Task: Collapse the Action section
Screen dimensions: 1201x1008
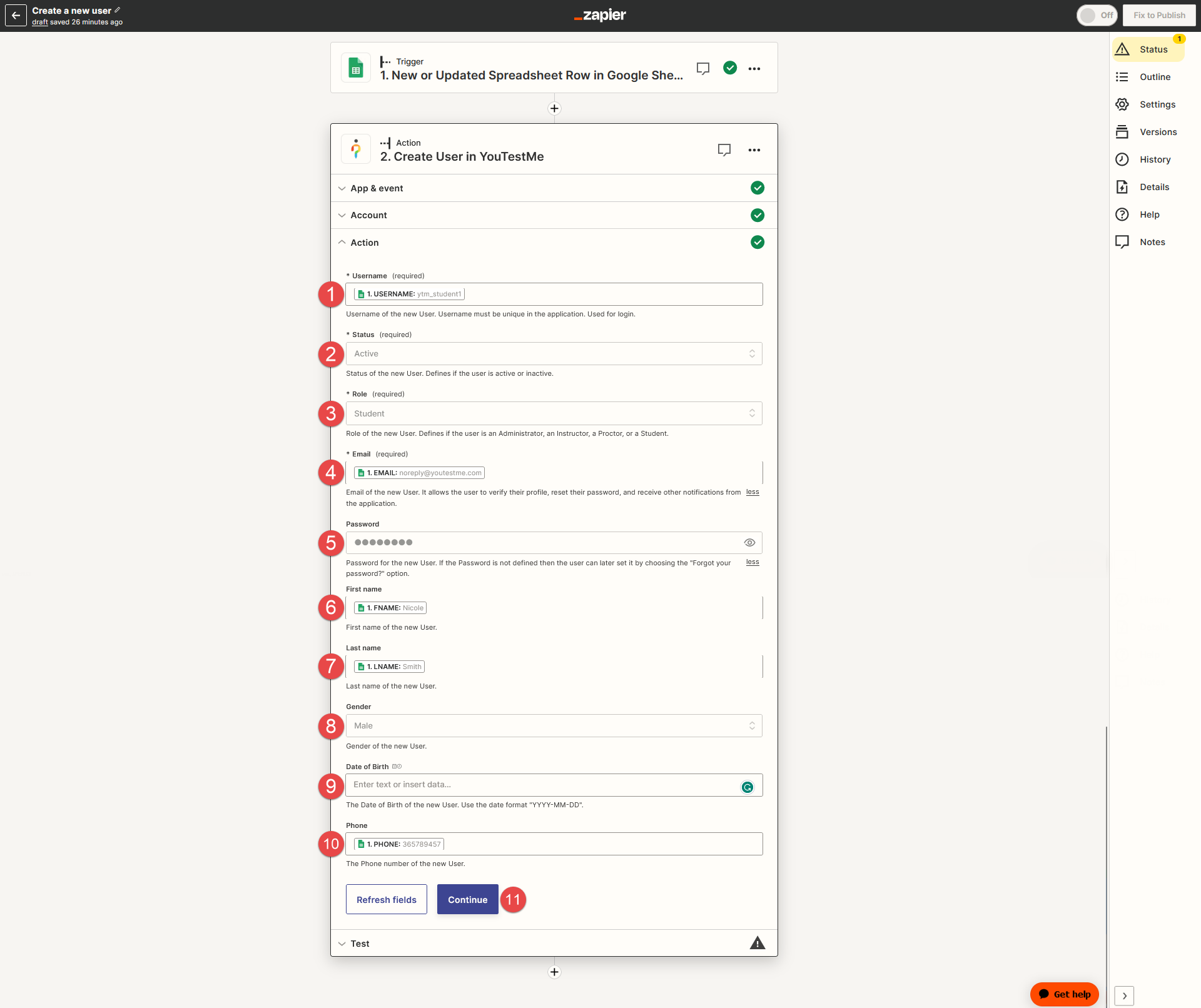Action: pos(554,243)
